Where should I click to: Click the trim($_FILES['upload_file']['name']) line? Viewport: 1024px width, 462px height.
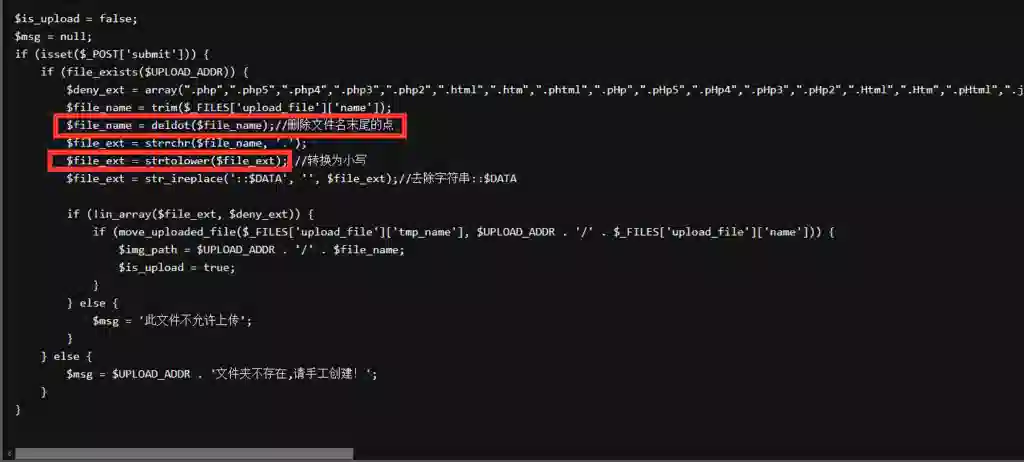[x=229, y=107]
